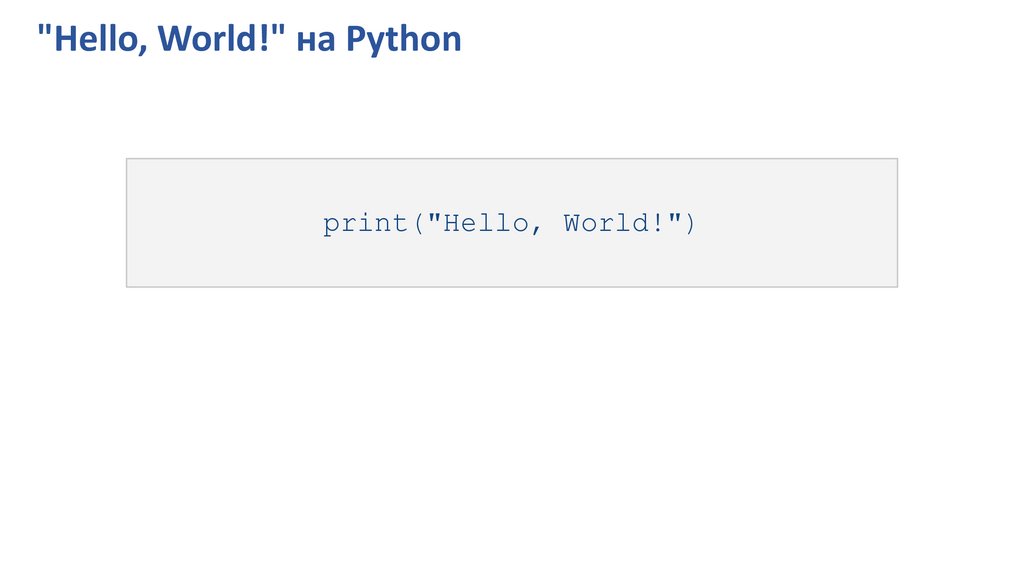Click the exclamation mark in the slide title

click(x=270, y=40)
